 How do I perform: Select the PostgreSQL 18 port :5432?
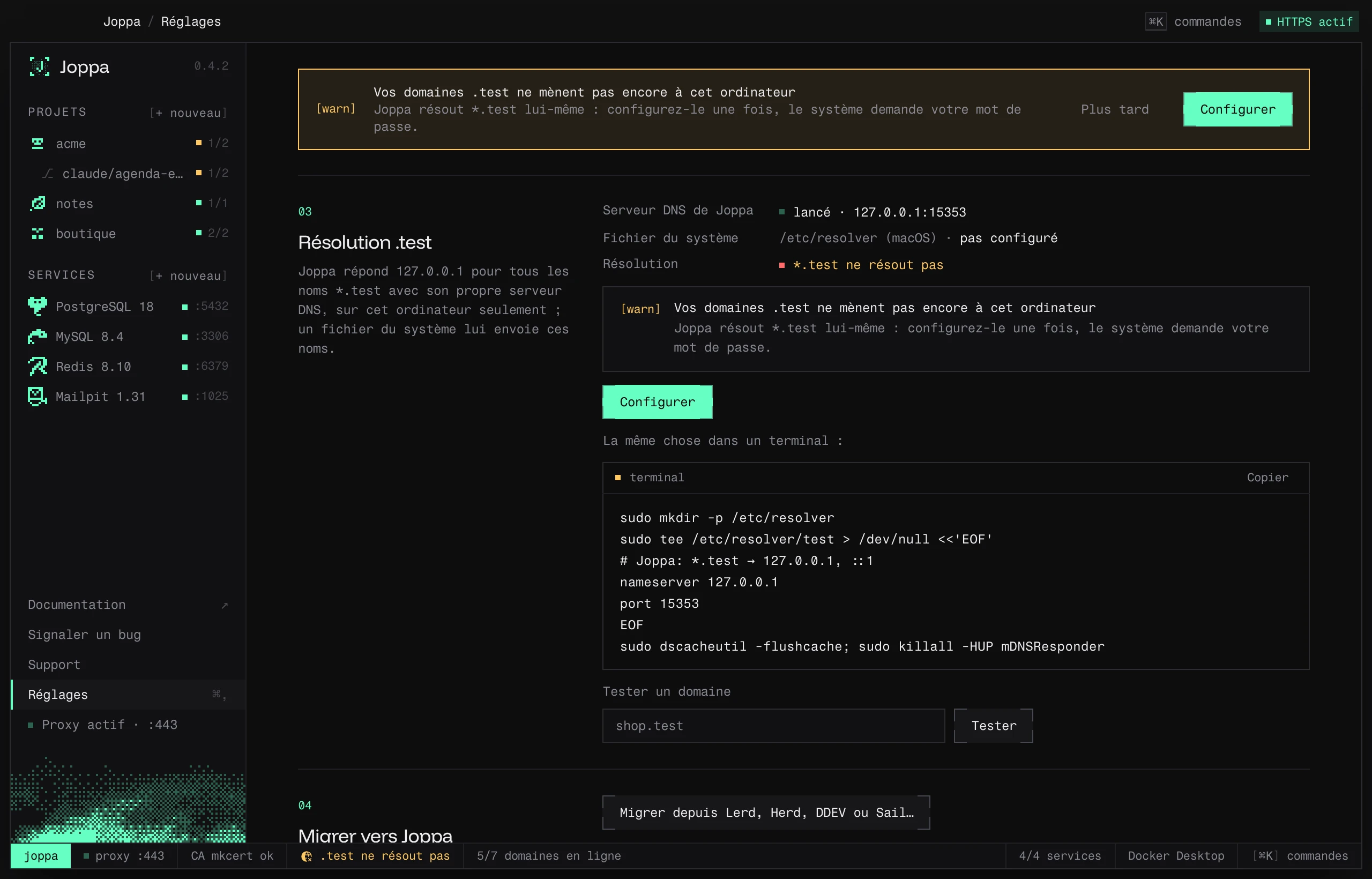tap(212, 306)
